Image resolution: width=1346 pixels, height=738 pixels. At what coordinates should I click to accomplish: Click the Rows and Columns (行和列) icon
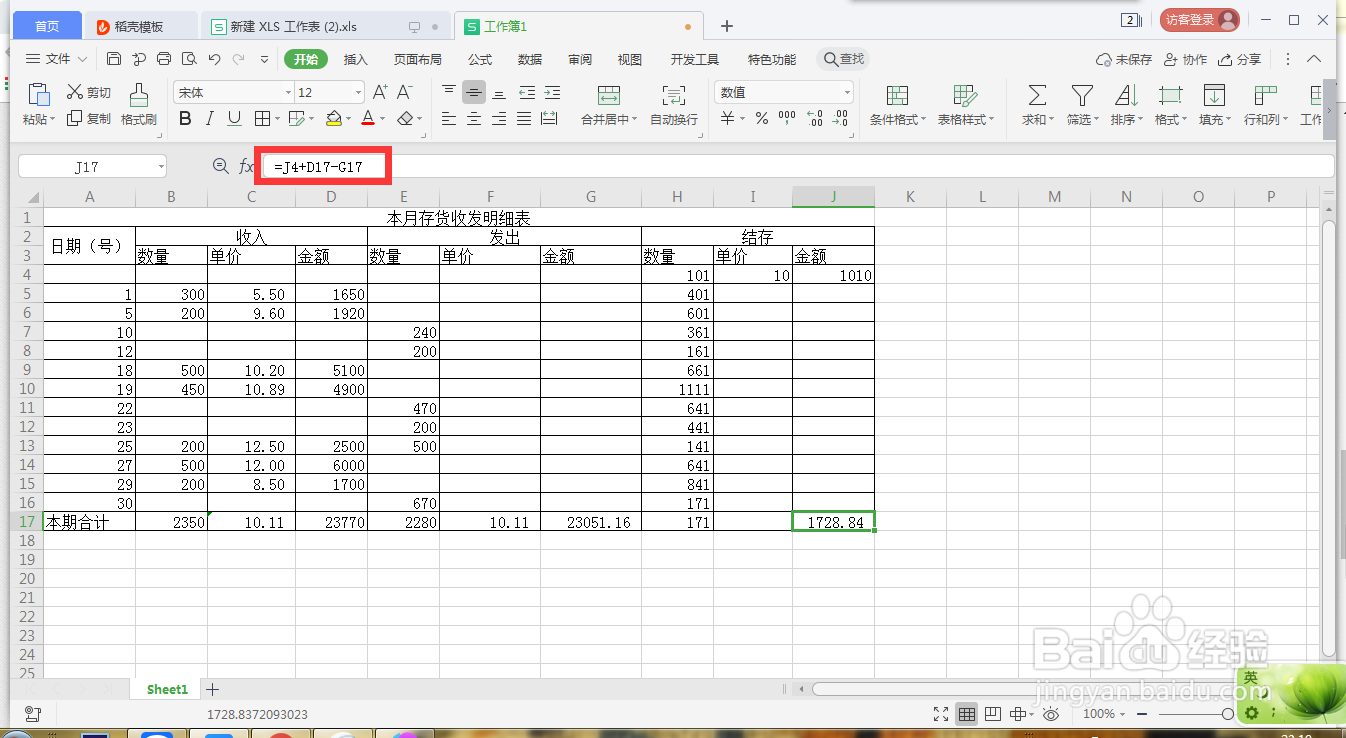click(x=1265, y=95)
